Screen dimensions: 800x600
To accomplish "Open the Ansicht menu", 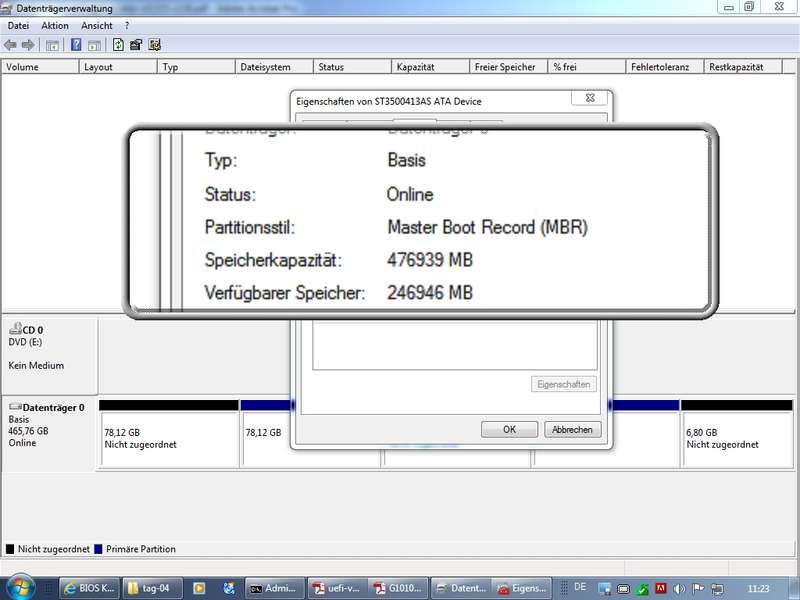I will click(97, 25).
